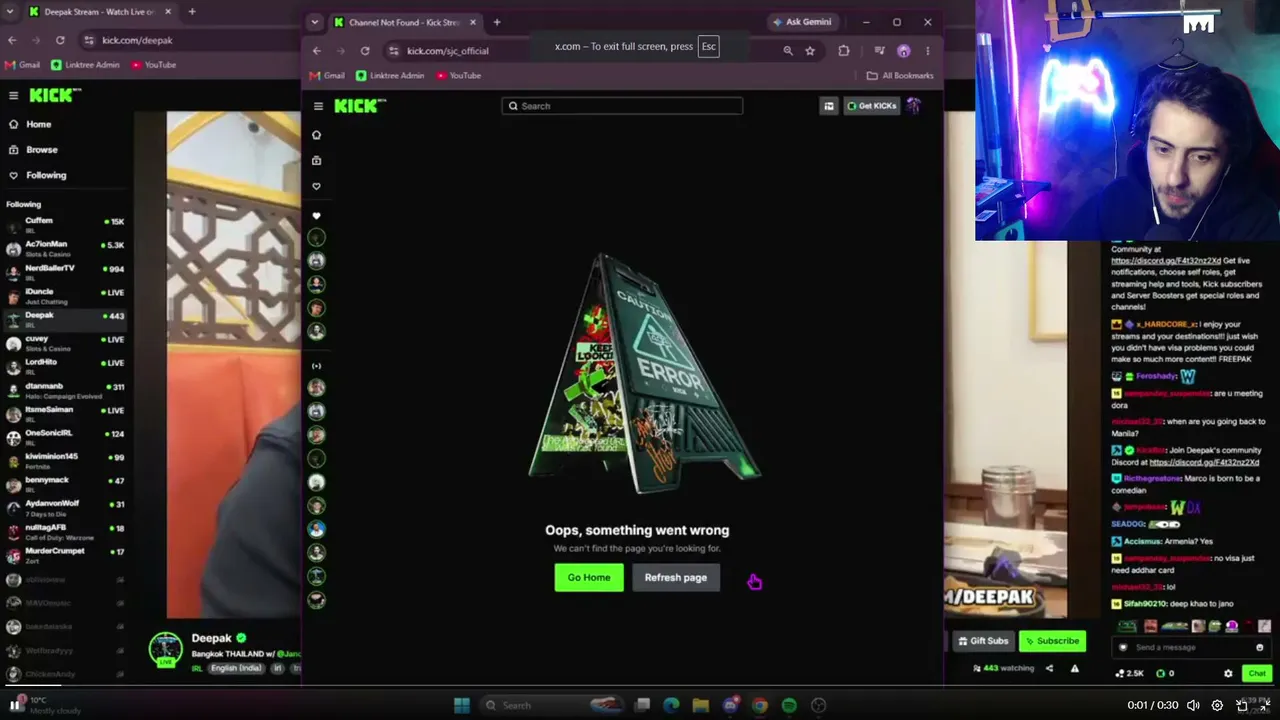Select the Deepak Stream tab in back window
1280x720 pixels.
(100, 12)
